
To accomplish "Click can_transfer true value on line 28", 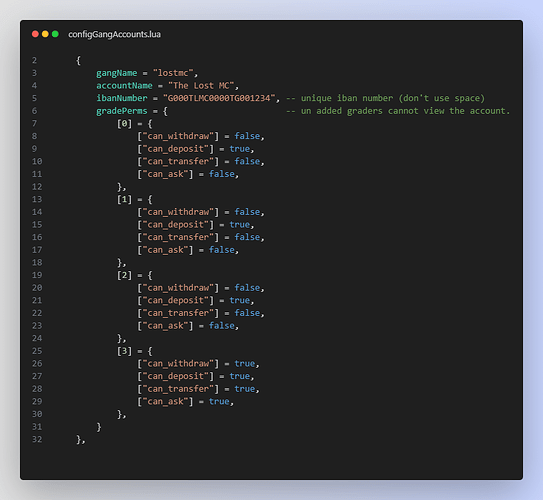I will pos(245,389).
